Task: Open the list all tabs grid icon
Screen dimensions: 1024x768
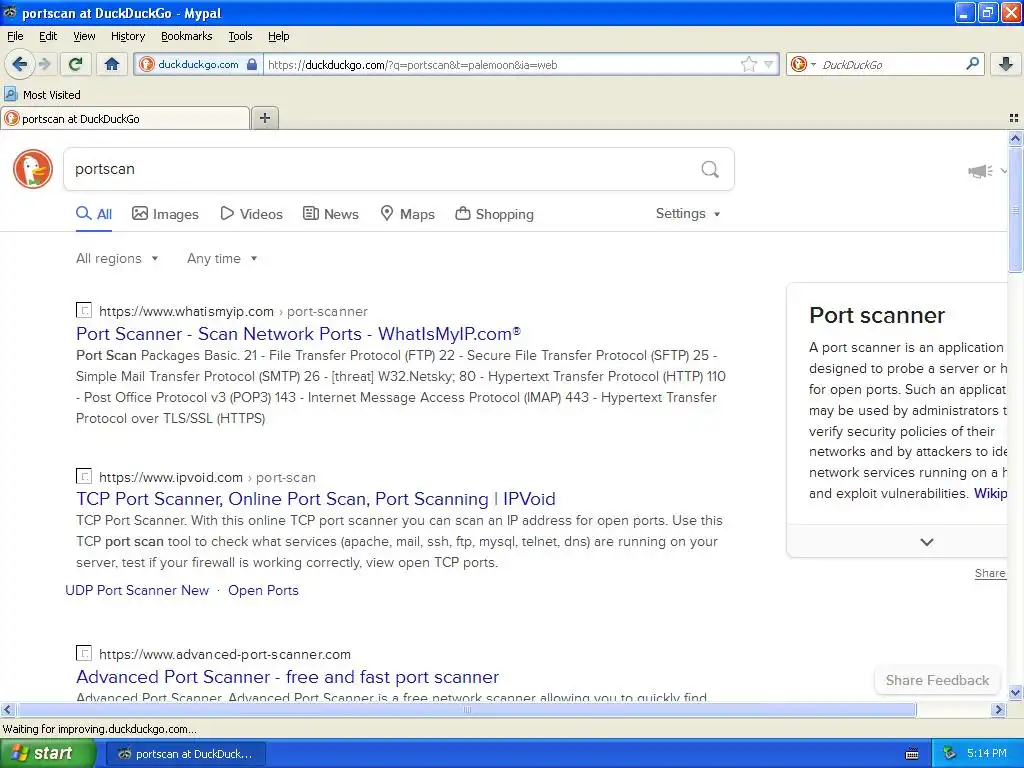Action: pyautogui.click(x=1014, y=118)
